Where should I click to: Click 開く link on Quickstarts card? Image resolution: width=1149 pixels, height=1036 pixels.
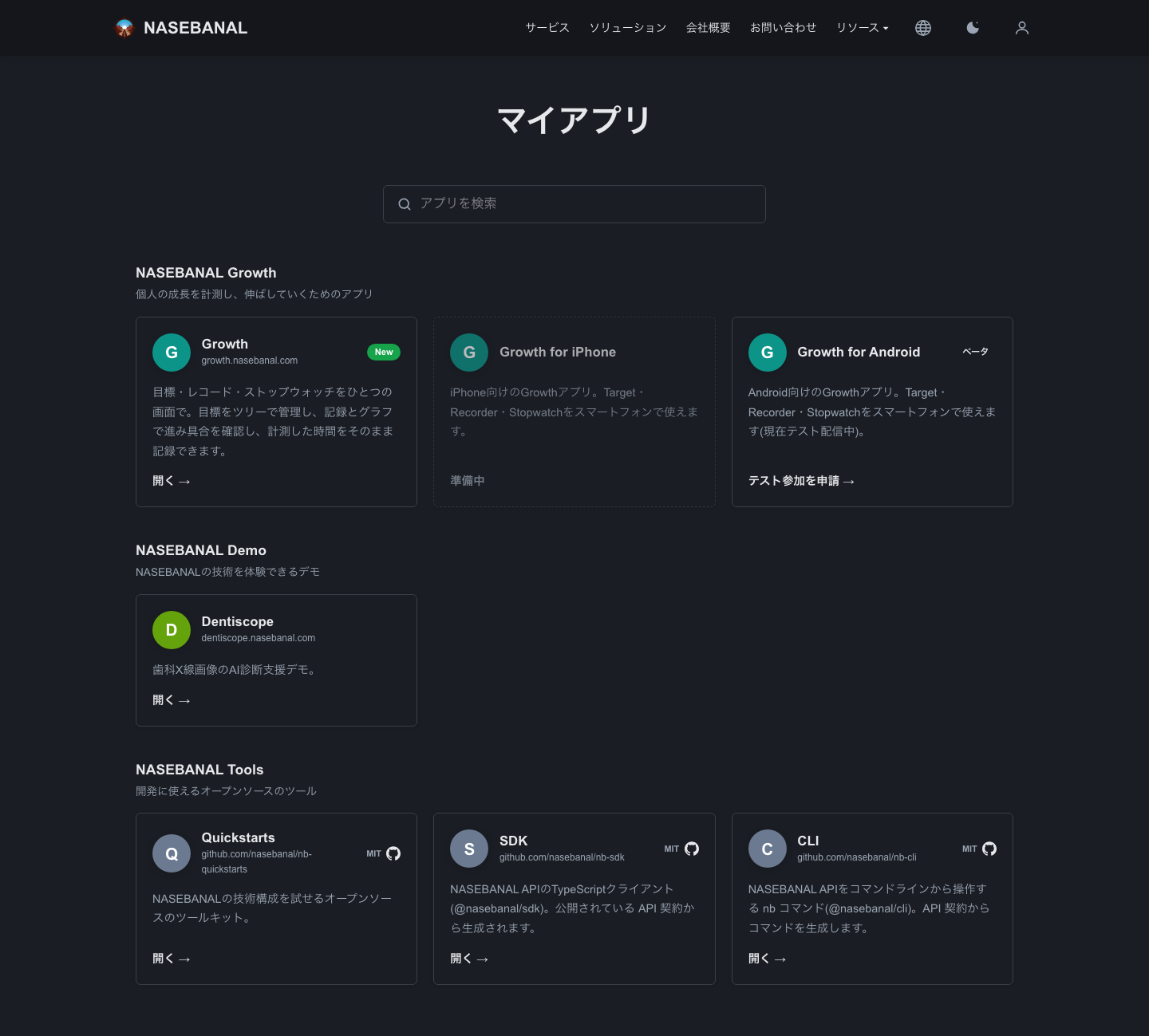pos(172,959)
